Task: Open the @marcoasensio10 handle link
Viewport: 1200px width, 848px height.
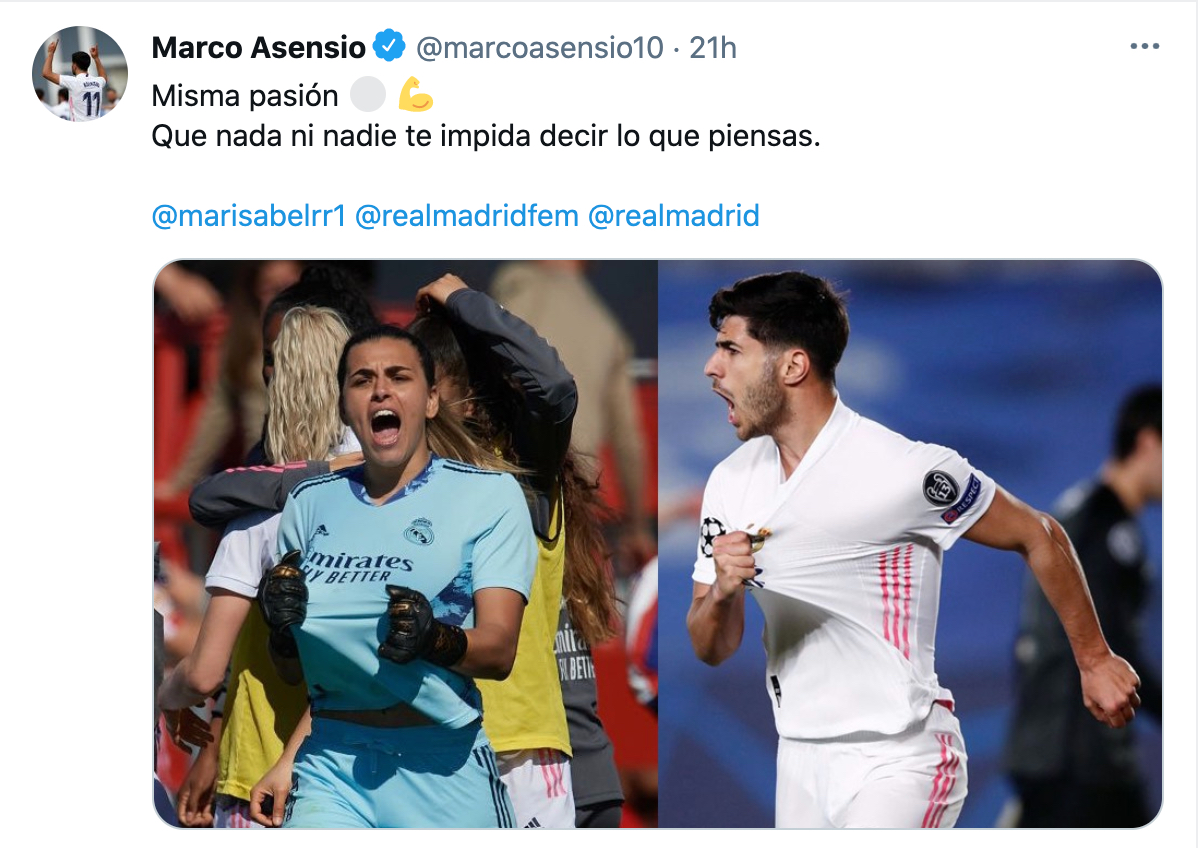Action: (x=539, y=47)
